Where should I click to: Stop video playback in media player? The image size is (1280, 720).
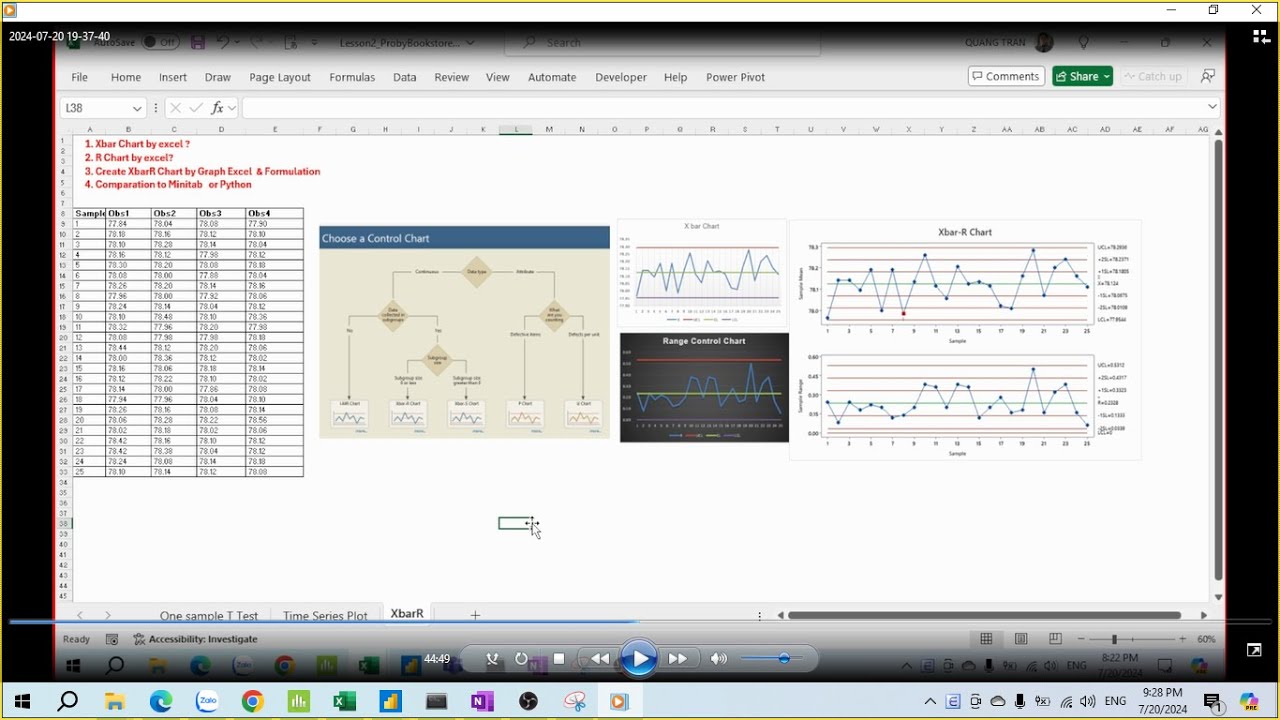(x=559, y=659)
